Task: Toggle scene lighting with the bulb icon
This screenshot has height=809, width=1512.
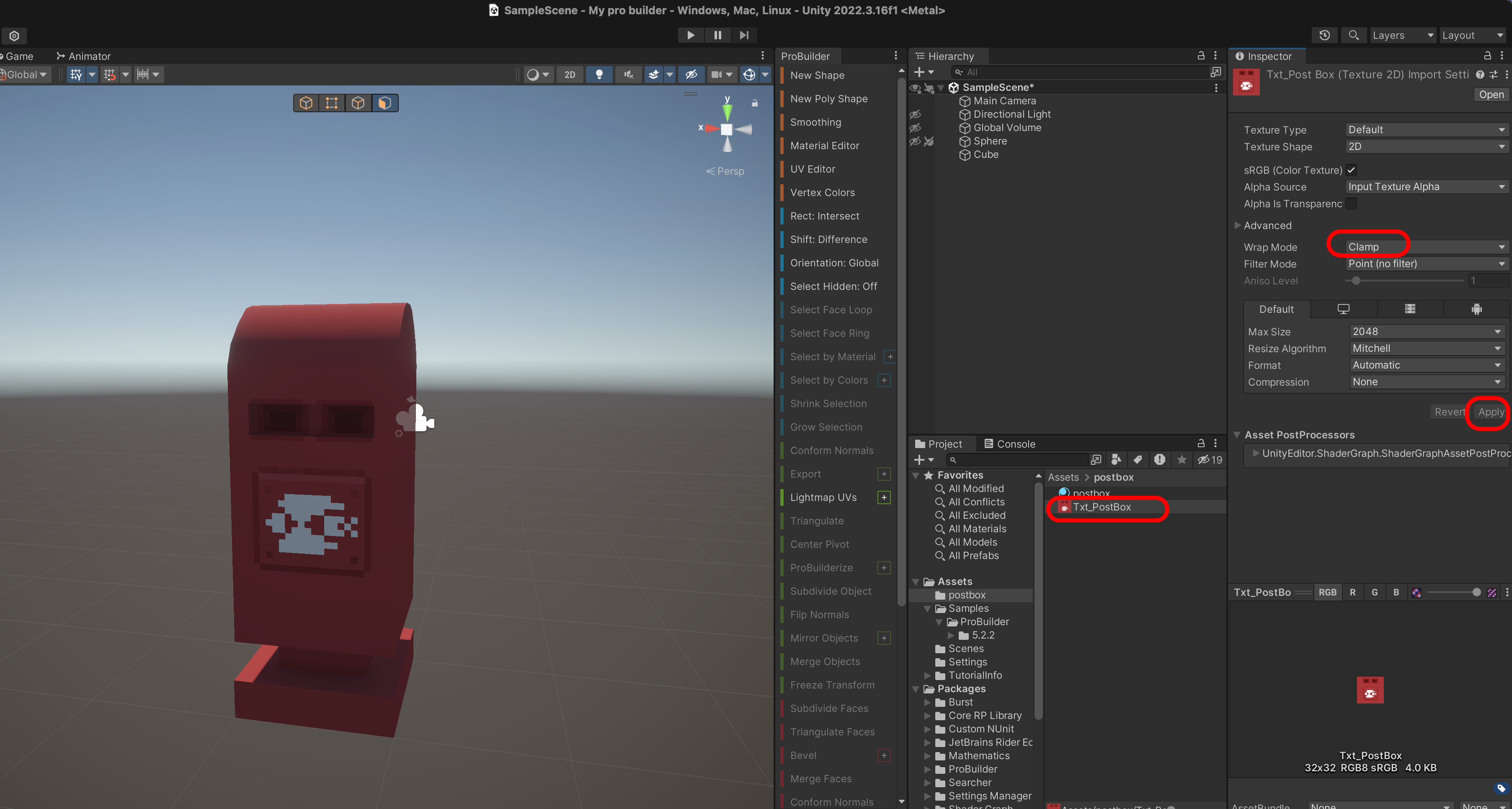Action: tap(599, 75)
